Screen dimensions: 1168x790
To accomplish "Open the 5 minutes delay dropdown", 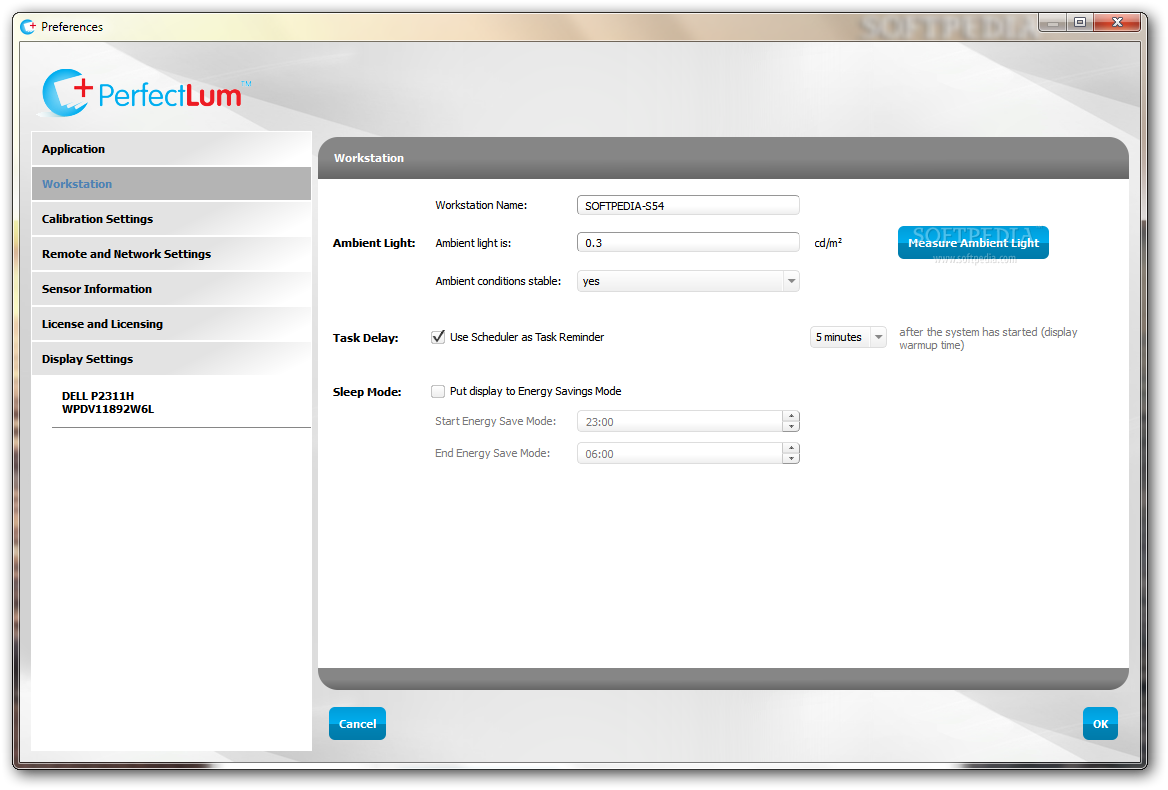I will point(848,337).
